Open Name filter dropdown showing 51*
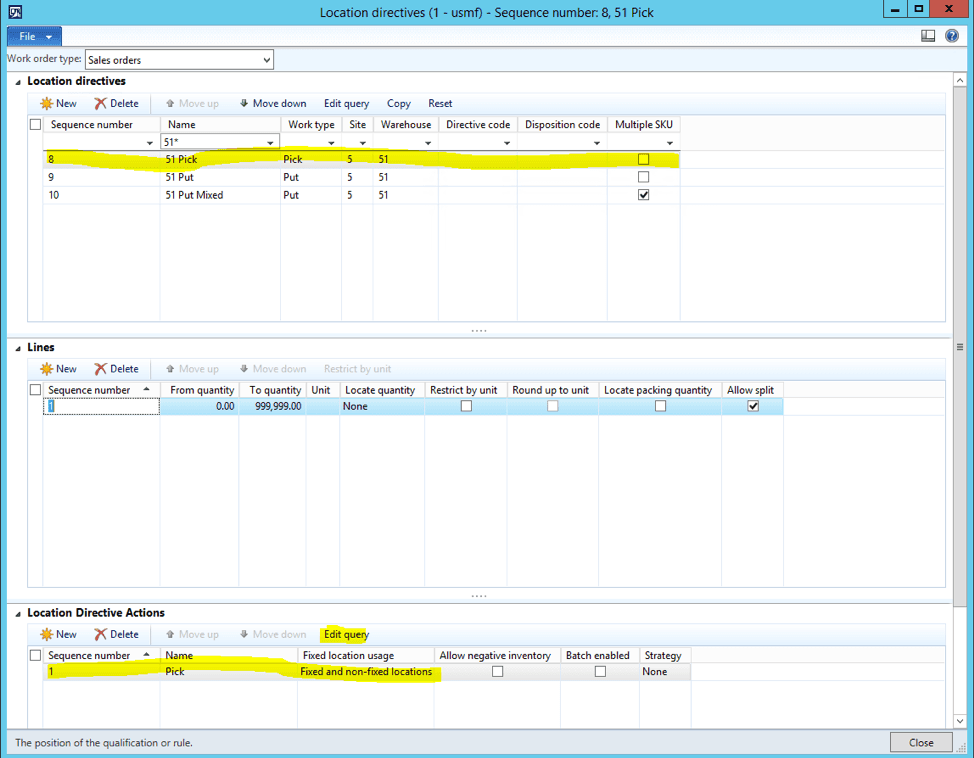Image resolution: width=974 pixels, height=758 pixels. coord(270,143)
